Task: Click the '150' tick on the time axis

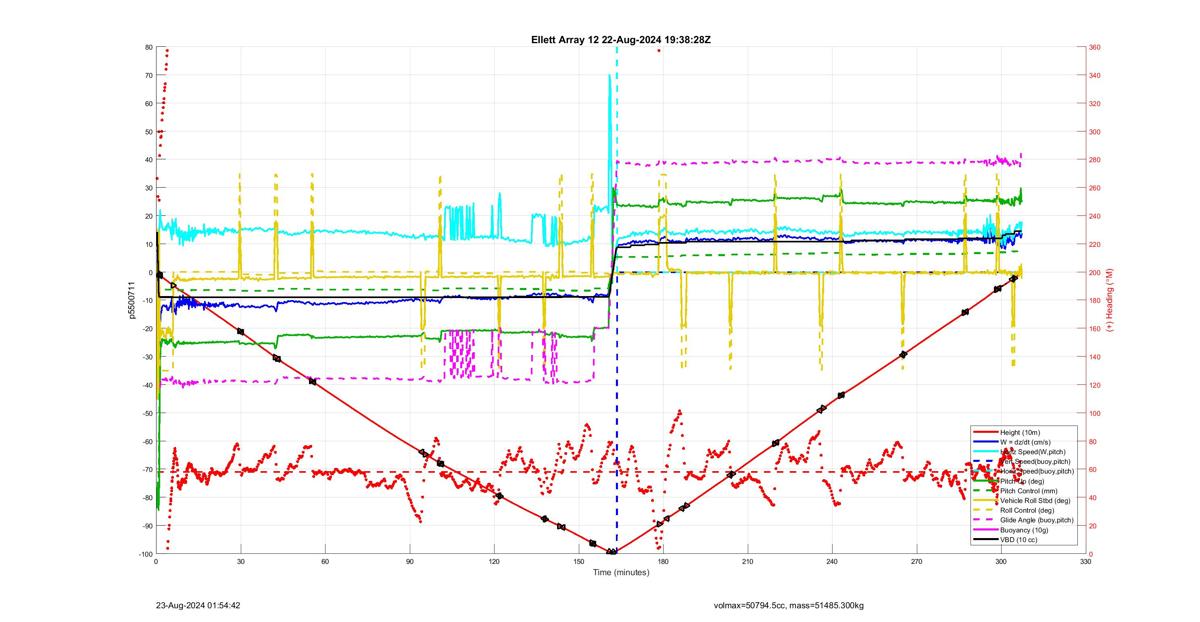Action: point(578,562)
